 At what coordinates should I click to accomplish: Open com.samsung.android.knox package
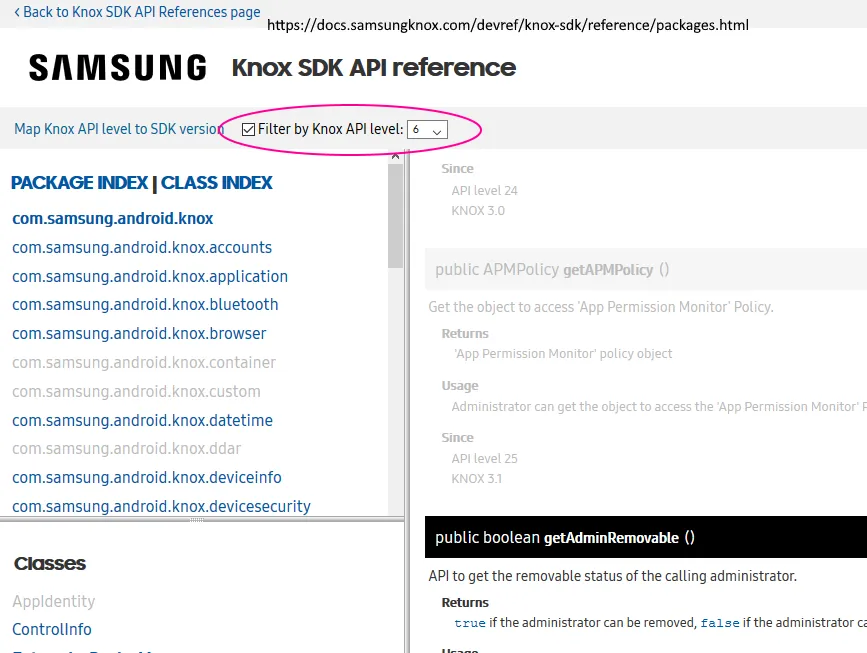click(113, 218)
